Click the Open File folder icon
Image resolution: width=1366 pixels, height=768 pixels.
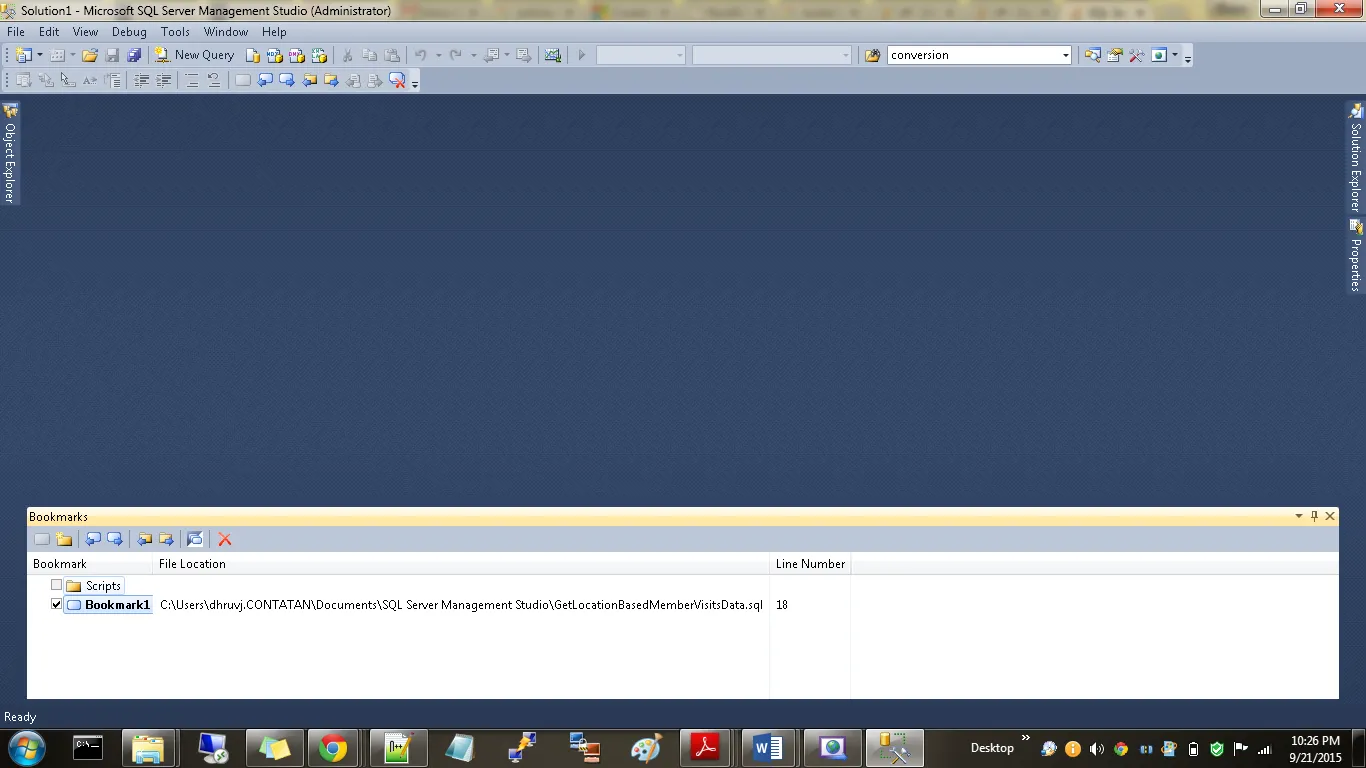[x=90, y=55]
